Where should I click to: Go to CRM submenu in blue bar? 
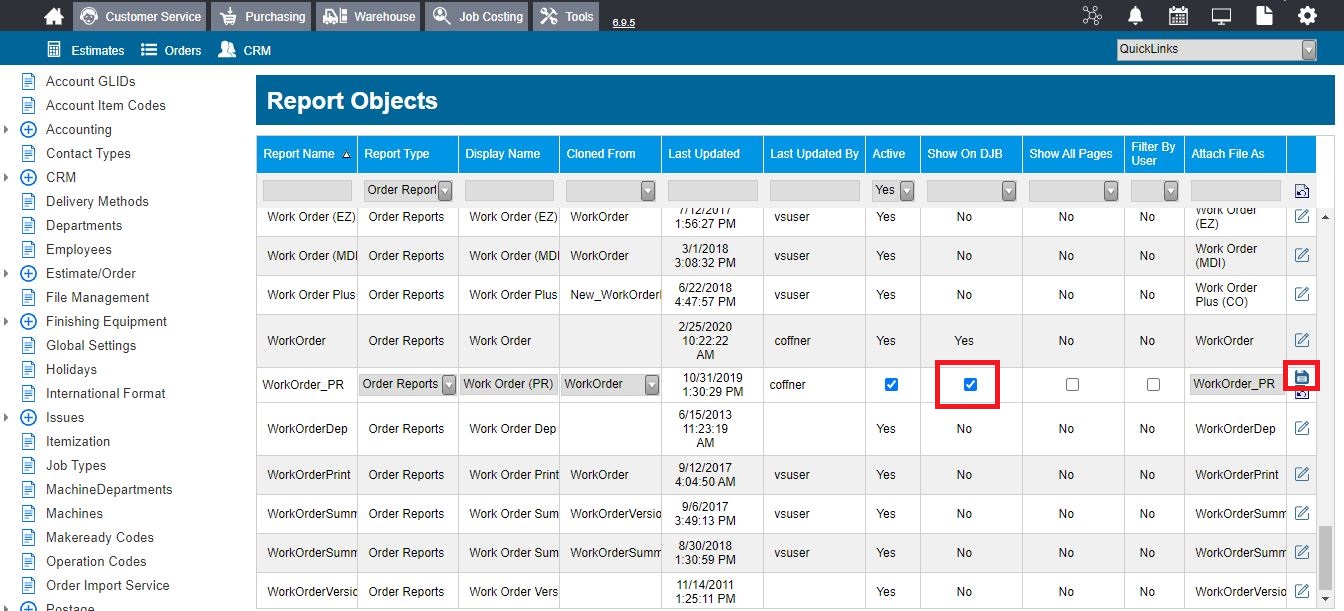pos(245,50)
